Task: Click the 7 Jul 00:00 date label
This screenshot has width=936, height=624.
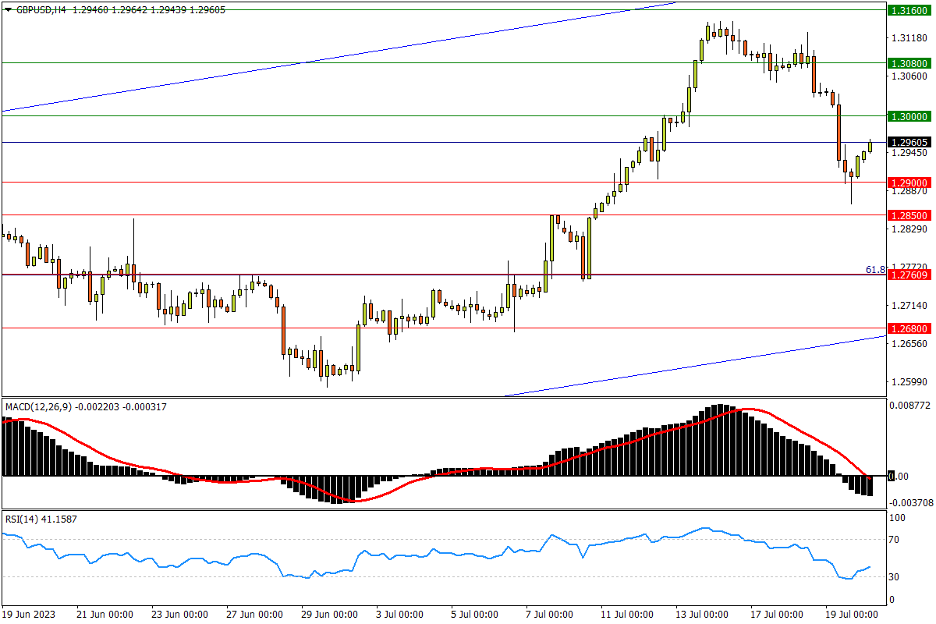Action: (x=550, y=613)
